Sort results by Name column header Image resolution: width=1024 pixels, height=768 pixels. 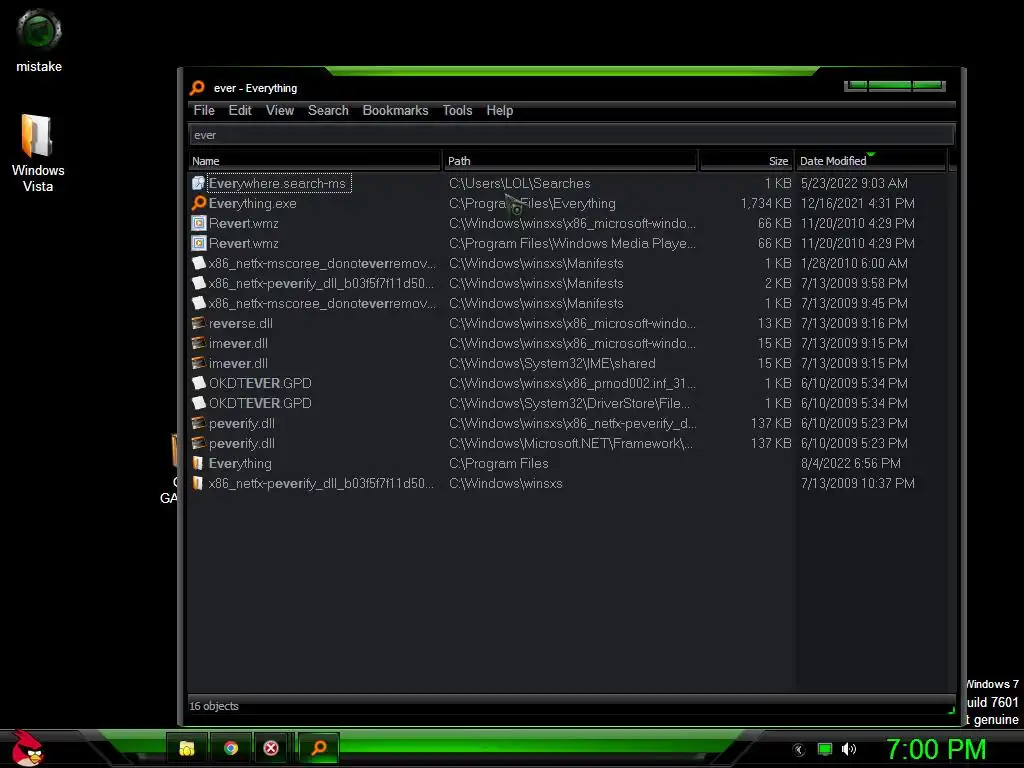coord(315,161)
